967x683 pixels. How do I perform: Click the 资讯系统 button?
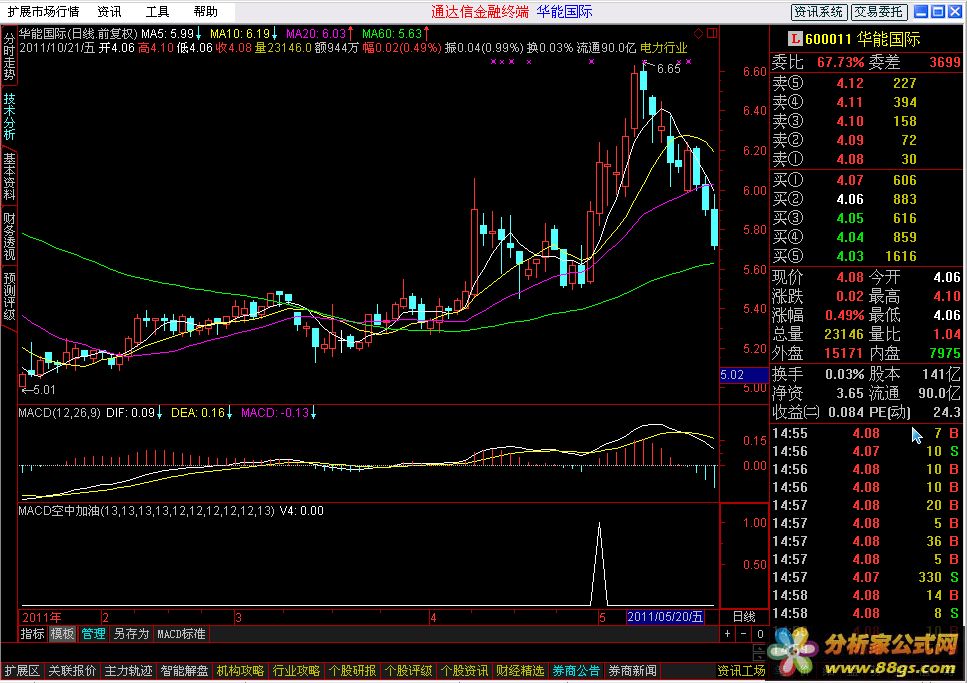click(819, 12)
